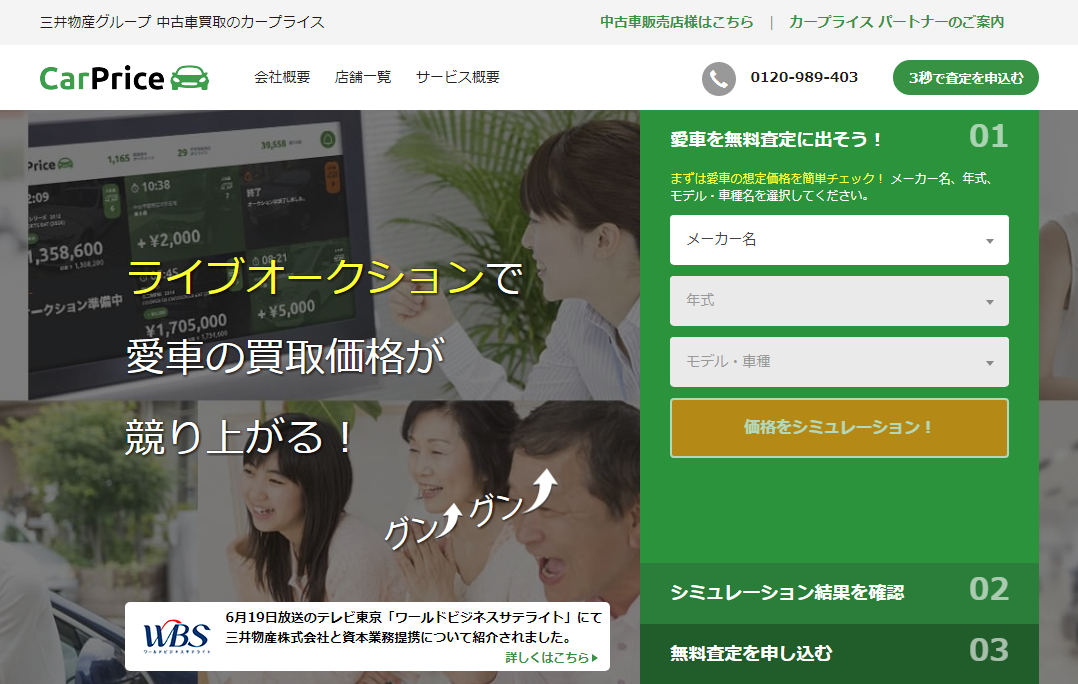Screen dimensions: 1078x684
Task: Click the green car icon beside the logo
Action: pyautogui.click(x=190, y=78)
